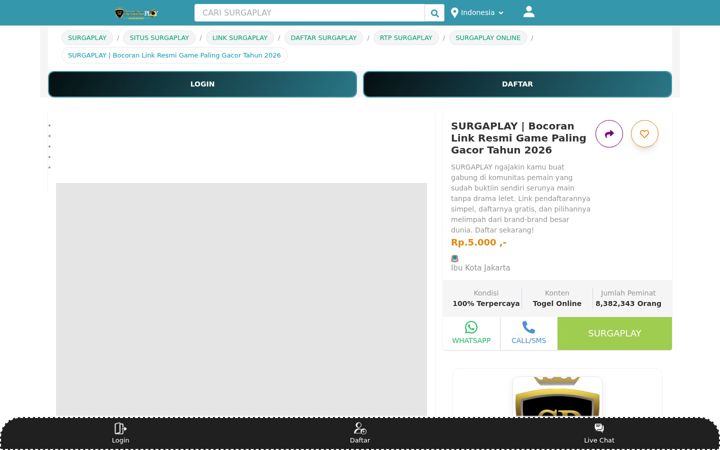Viewport: 720px width, 450px height.
Task: Click the 8,382,343 Orang text
Action: tap(628, 304)
